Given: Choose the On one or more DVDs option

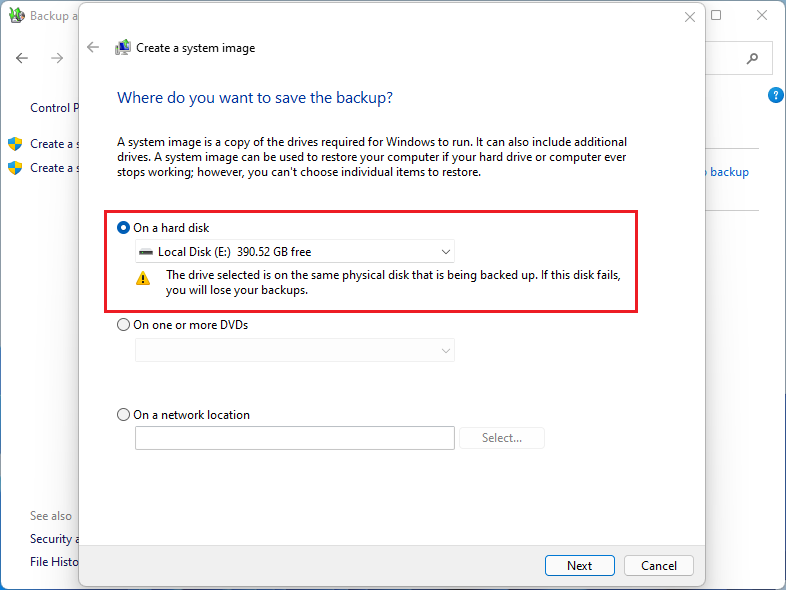Looking at the screenshot, I should point(124,325).
